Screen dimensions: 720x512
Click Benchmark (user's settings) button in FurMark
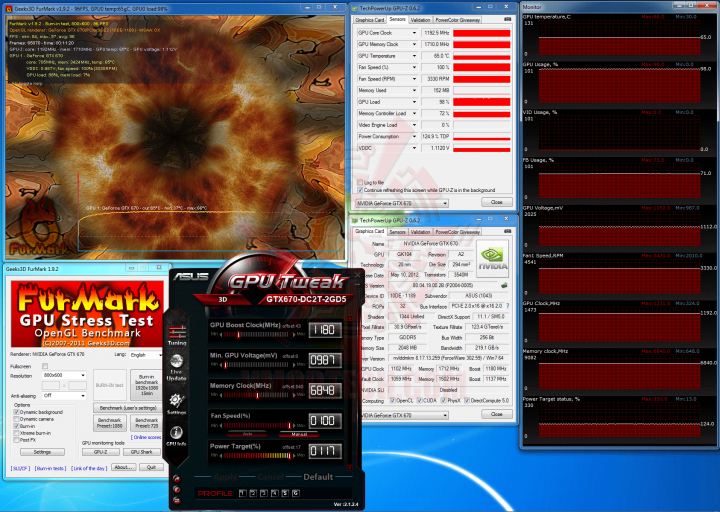128,408
